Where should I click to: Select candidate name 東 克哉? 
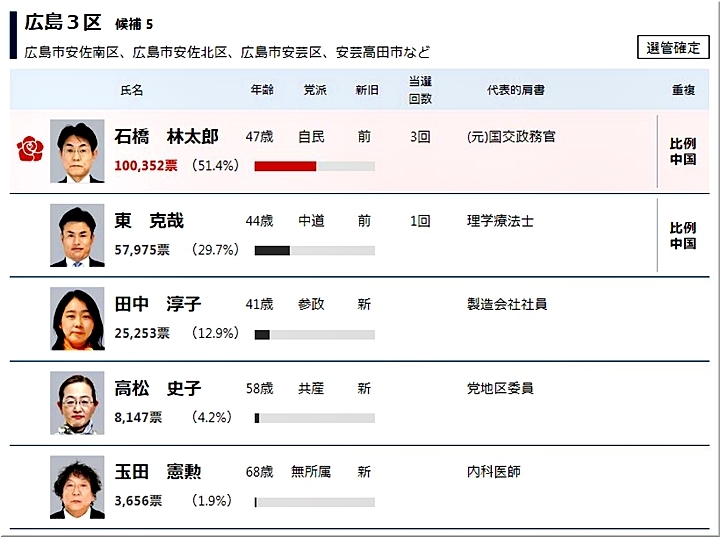(x=149, y=221)
